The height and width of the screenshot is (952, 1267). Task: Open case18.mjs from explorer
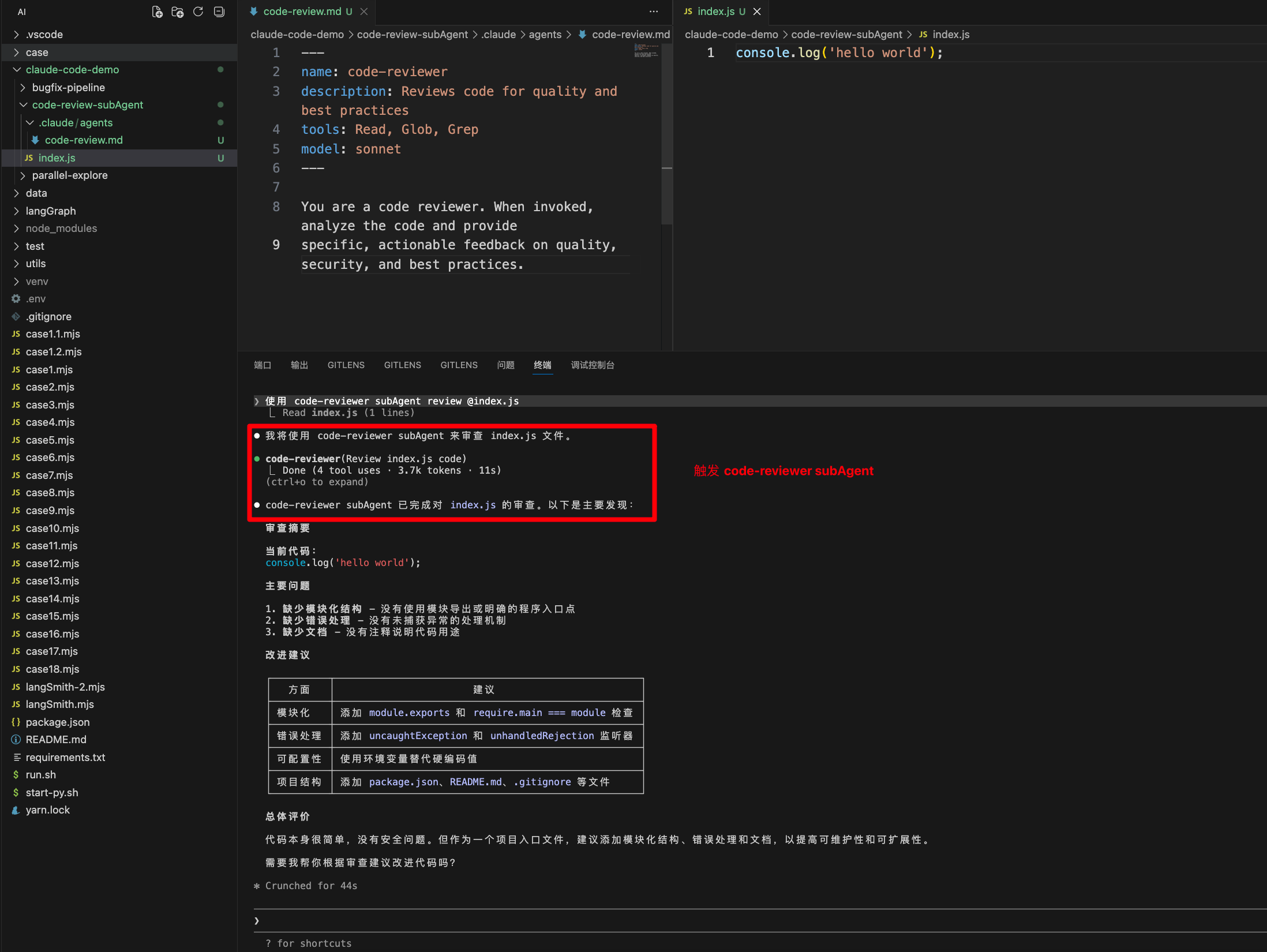[x=53, y=669]
